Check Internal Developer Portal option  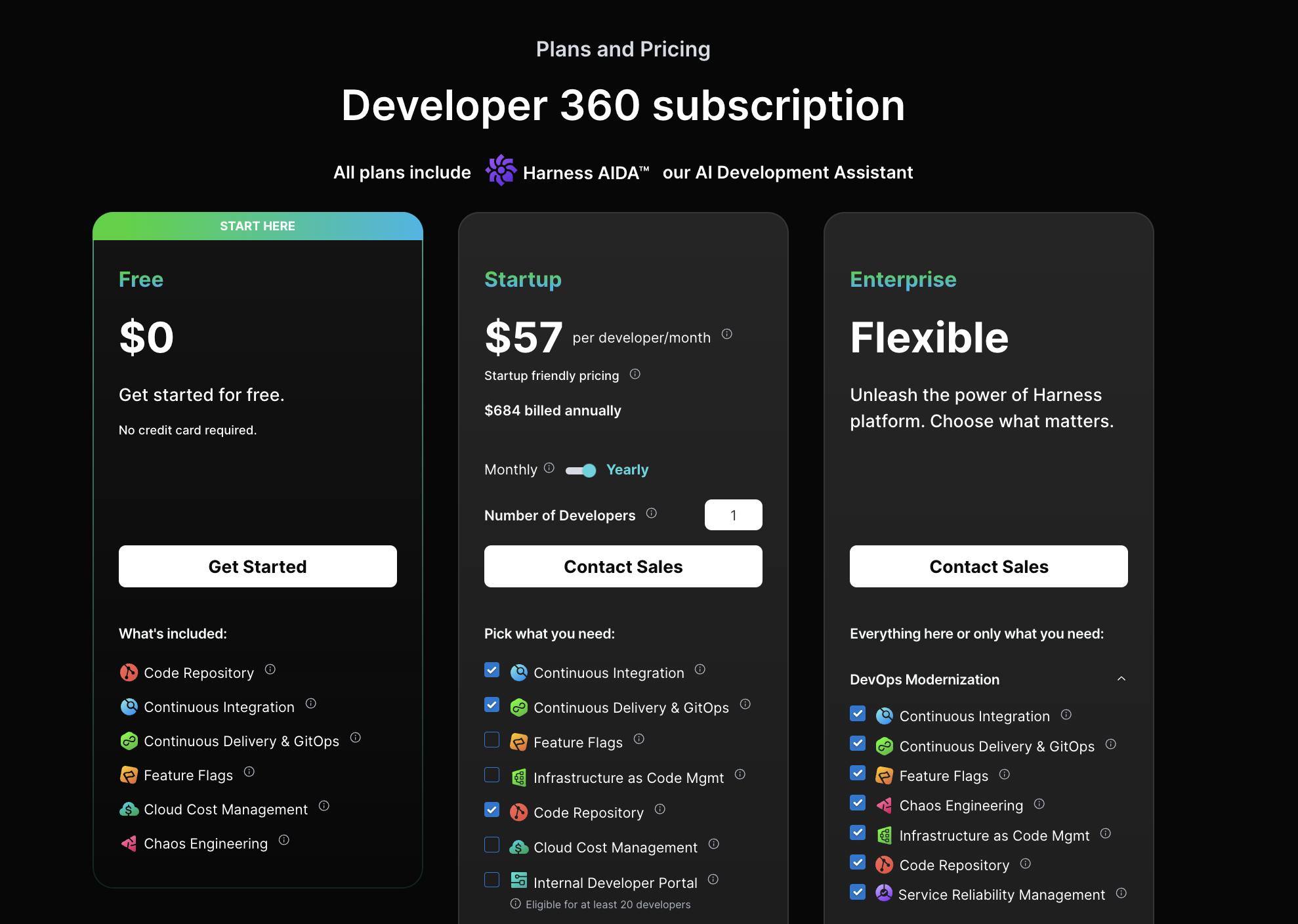[x=492, y=880]
